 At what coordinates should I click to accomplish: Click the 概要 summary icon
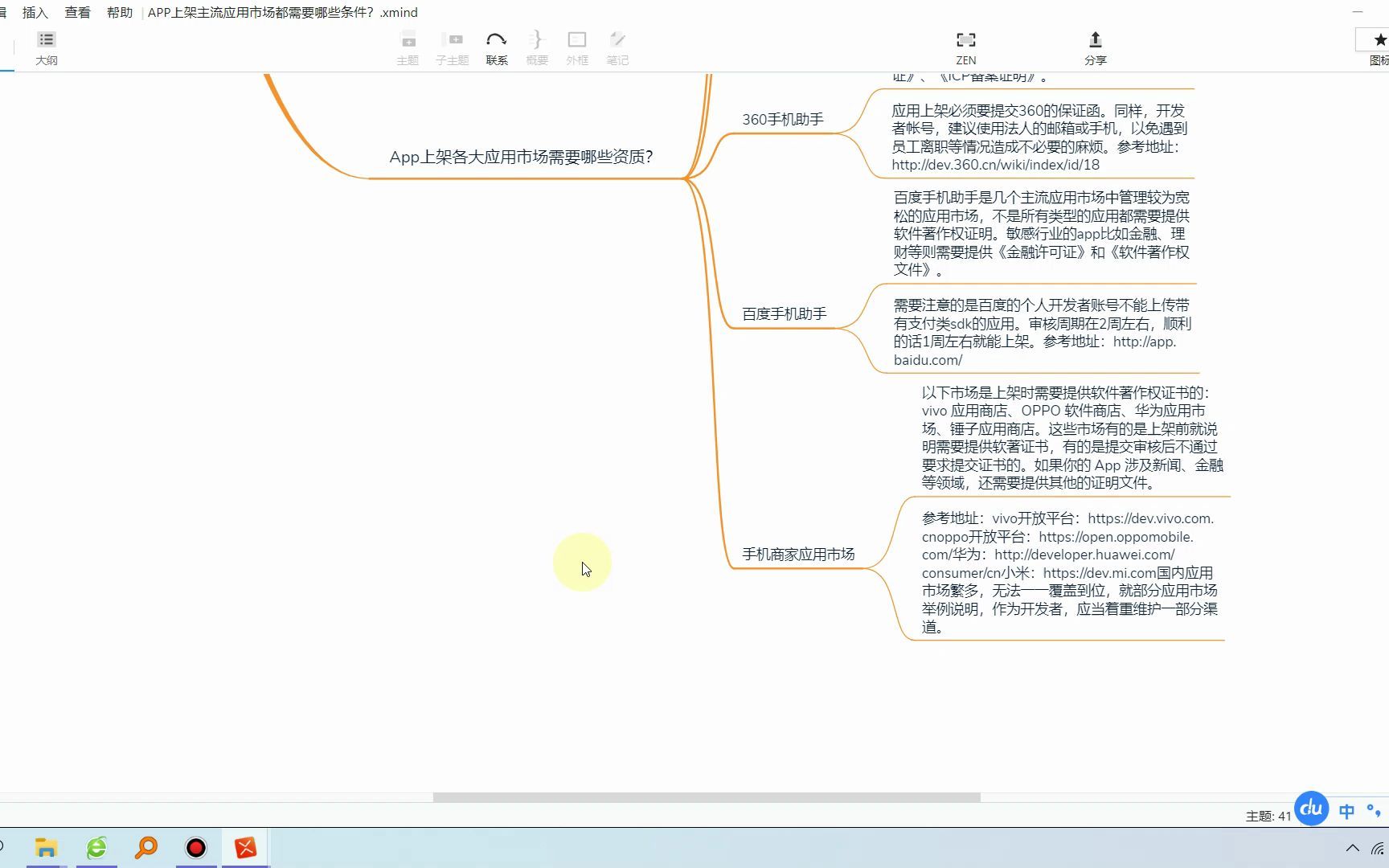click(x=537, y=48)
